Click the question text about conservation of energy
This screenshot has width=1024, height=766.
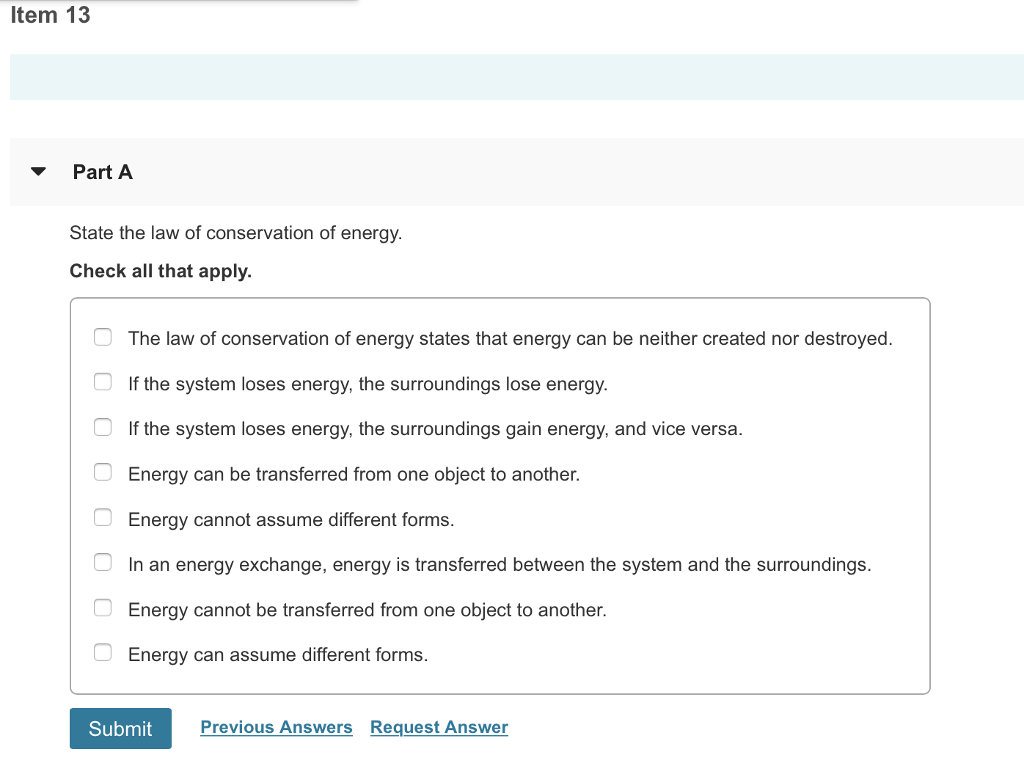coord(236,233)
